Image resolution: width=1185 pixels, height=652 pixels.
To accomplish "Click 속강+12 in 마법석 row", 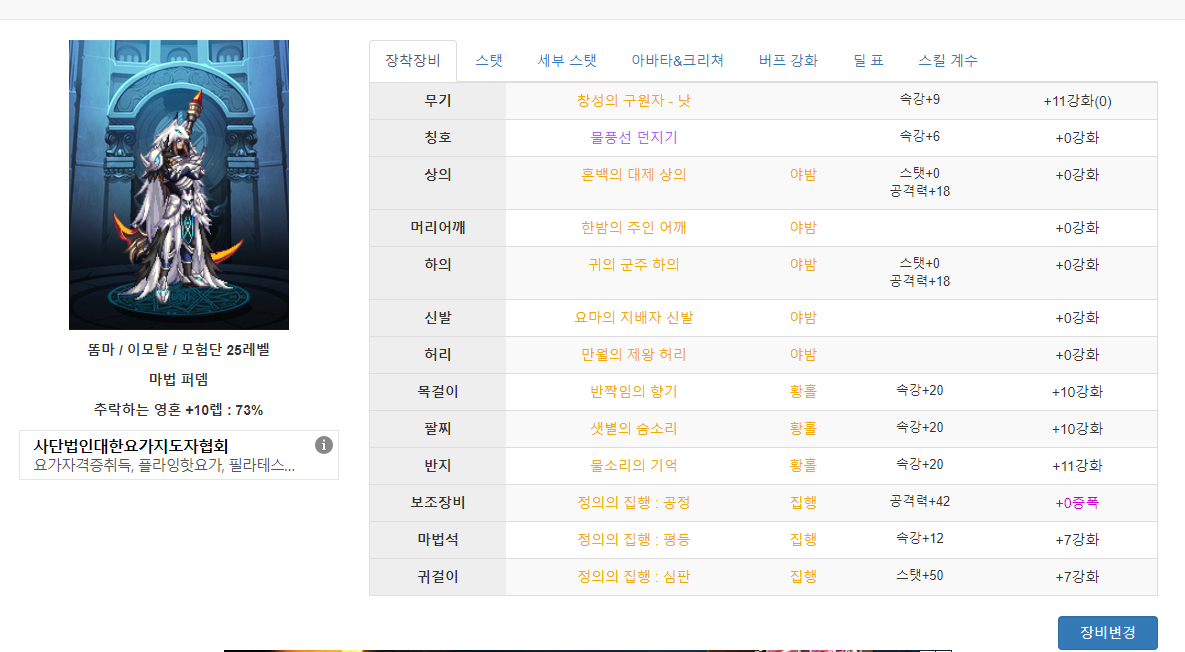I will (x=920, y=538).
